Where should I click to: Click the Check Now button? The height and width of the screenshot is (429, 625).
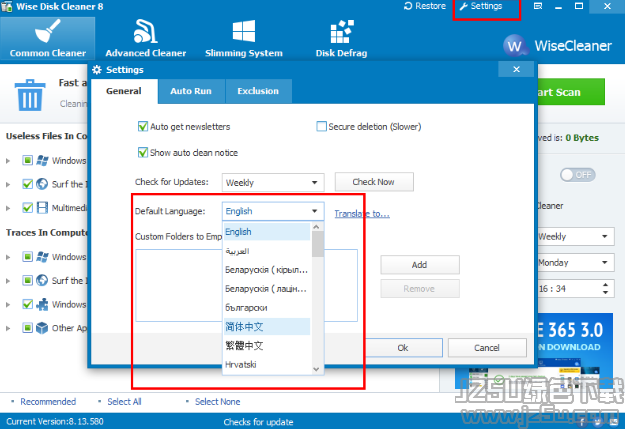click(x=374, y=182)
